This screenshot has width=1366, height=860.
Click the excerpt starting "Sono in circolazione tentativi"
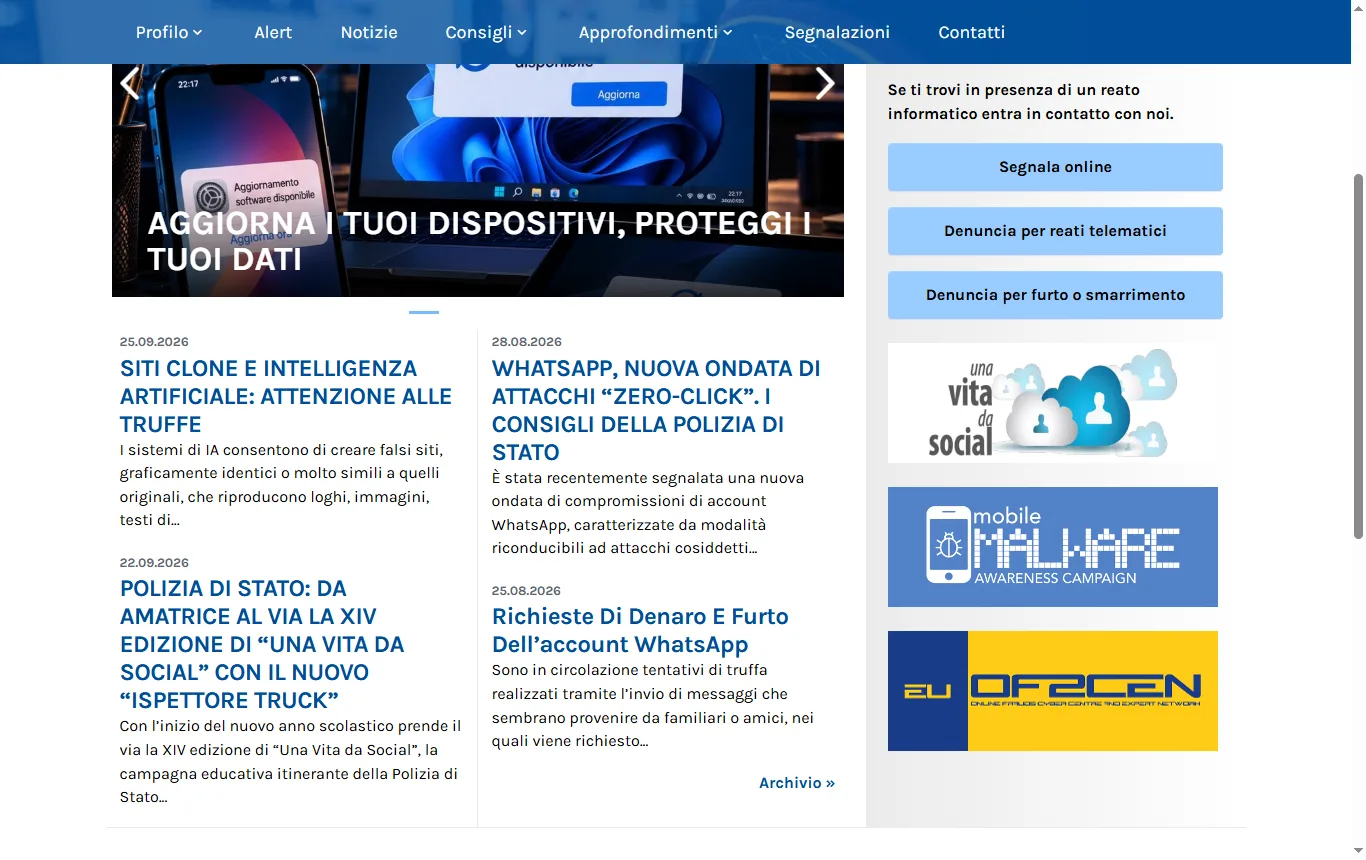click(653, 706)
